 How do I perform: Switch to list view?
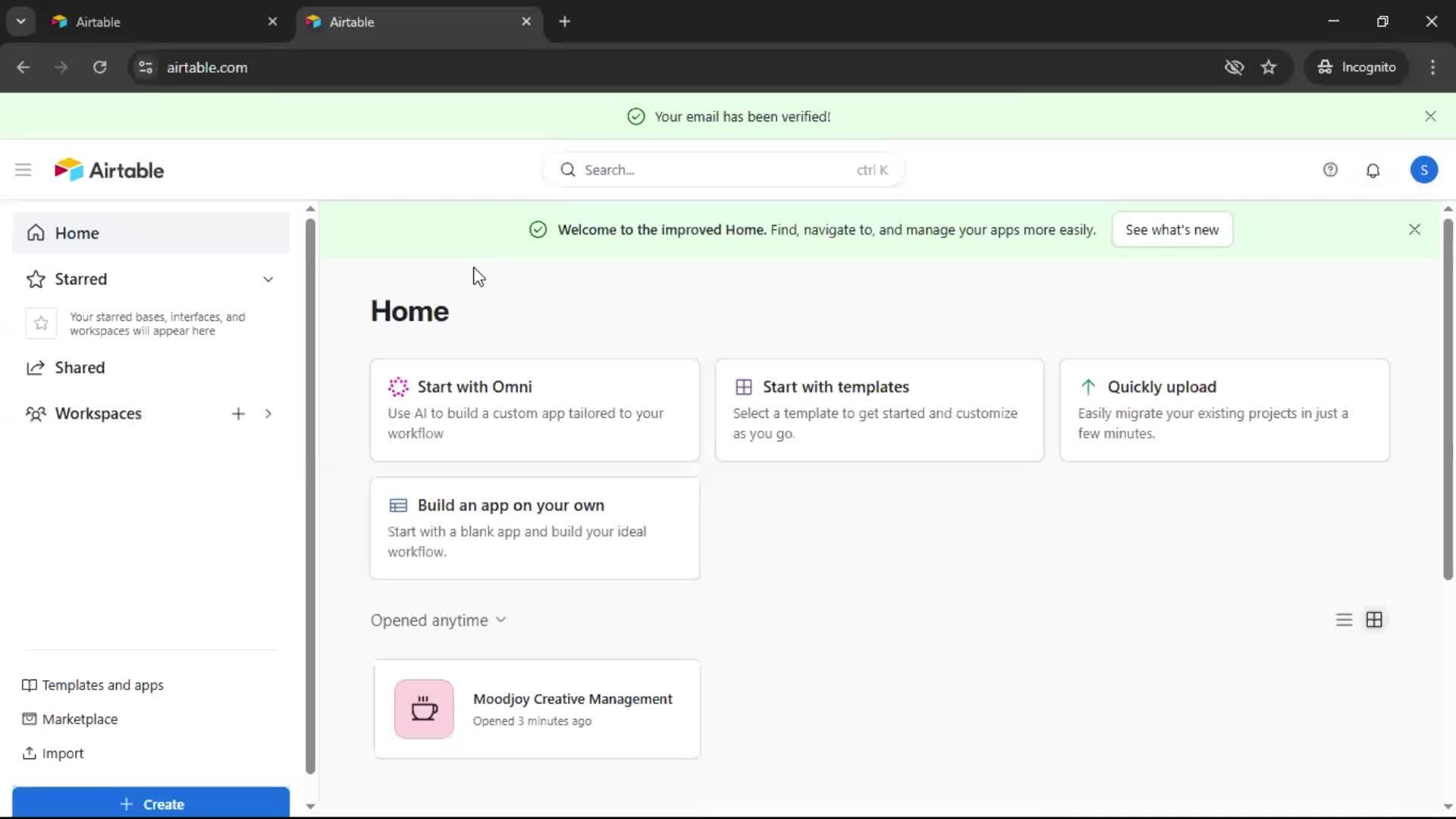point(1344,620)
